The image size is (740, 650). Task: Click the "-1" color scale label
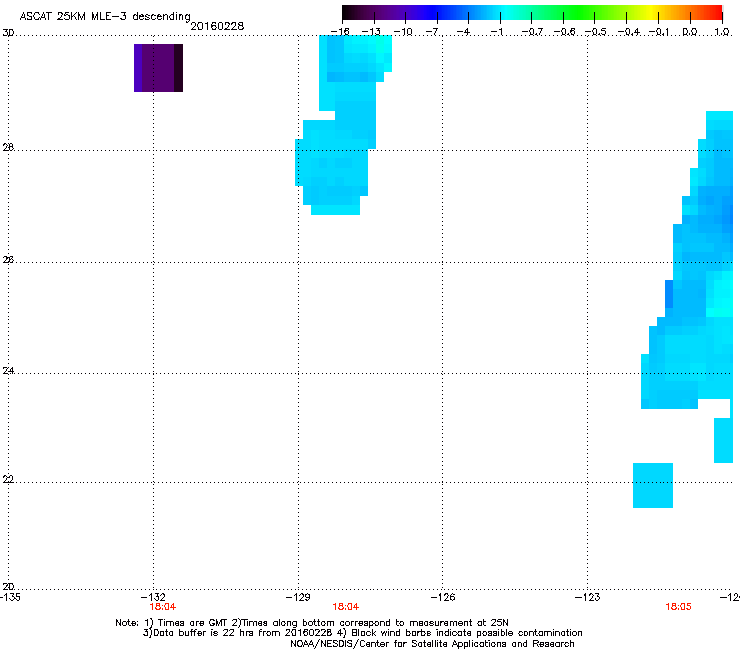(x=496, y=32)
